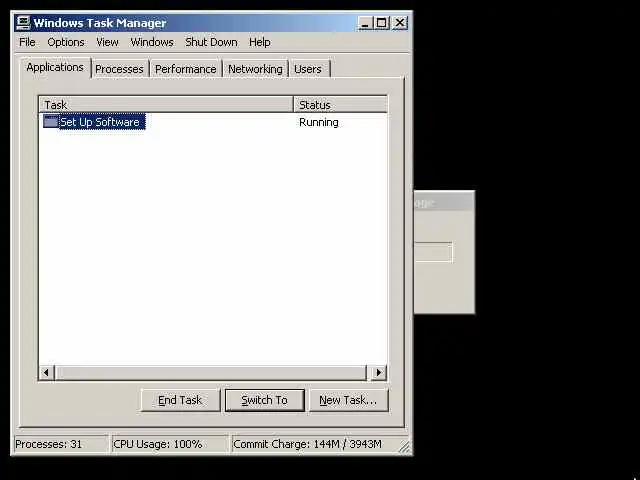Open the Windows menu
This screenshot has width=640, height=480.
(x=152, y=42)
